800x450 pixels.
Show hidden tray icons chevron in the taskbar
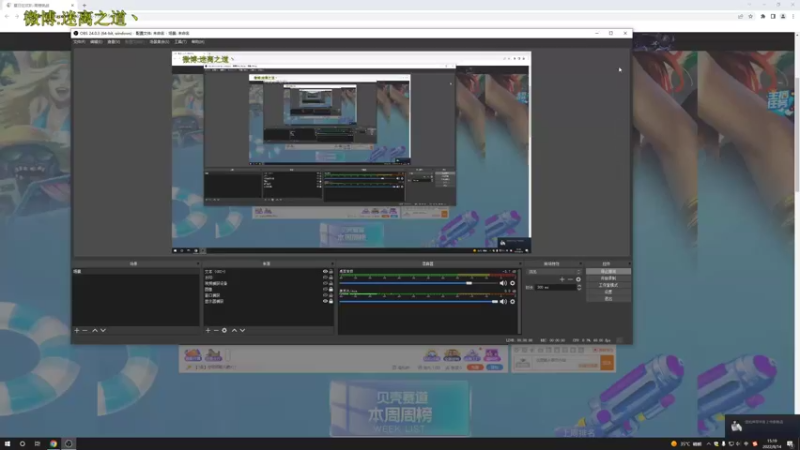(708, 444)
